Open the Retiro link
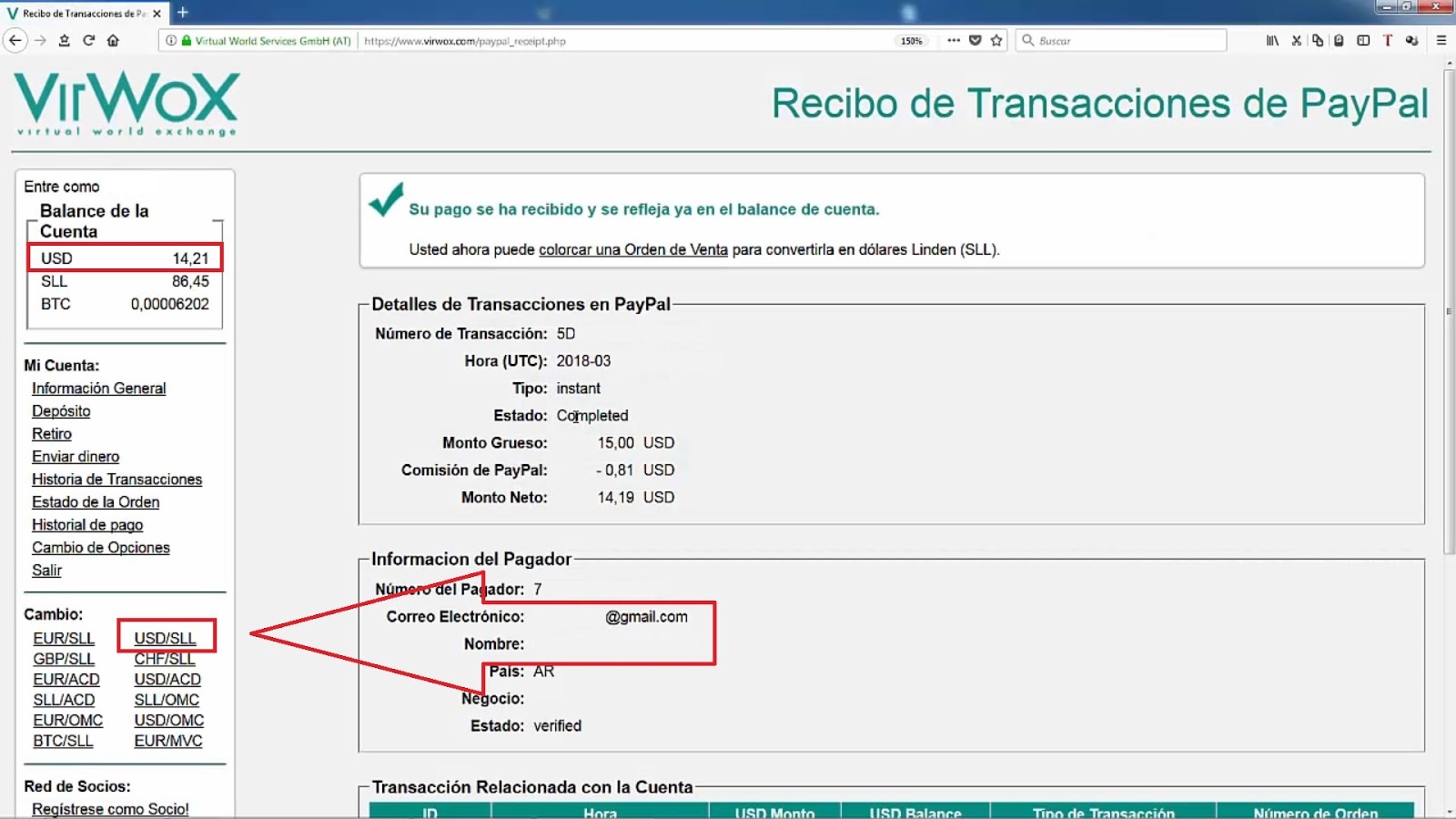The width and height of the screenshot is (1456, 819). (x=52, y=434)
